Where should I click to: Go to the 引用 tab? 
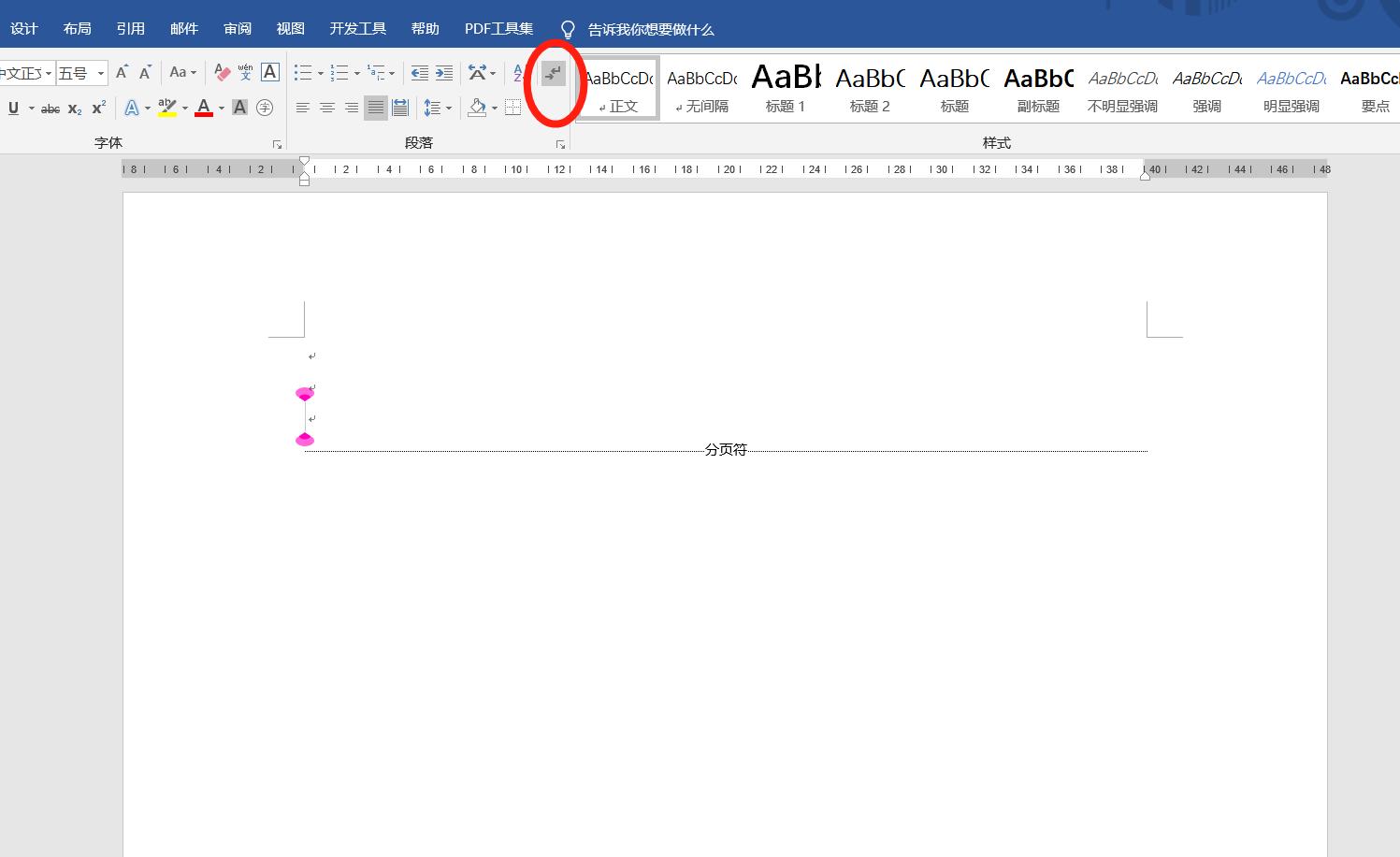coord(130,29)
